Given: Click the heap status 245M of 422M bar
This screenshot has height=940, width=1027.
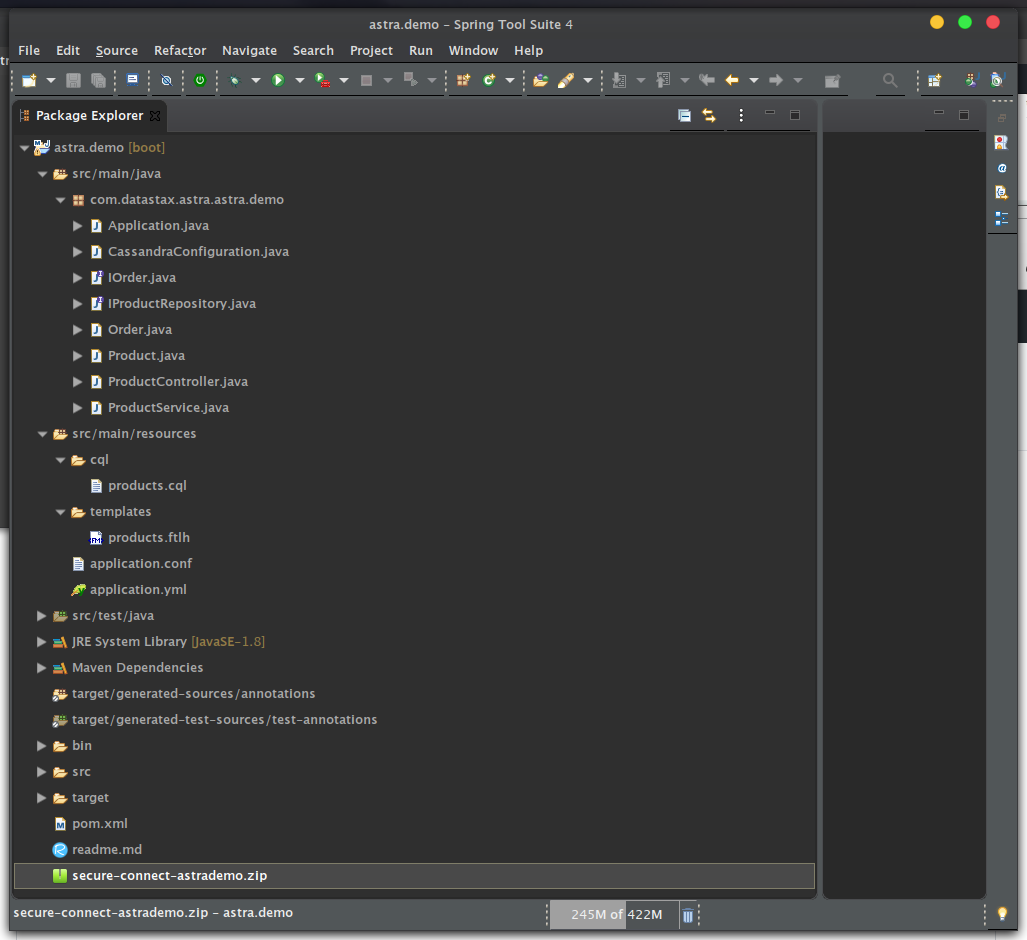Looking at the screenshot, I should point(614,914).
